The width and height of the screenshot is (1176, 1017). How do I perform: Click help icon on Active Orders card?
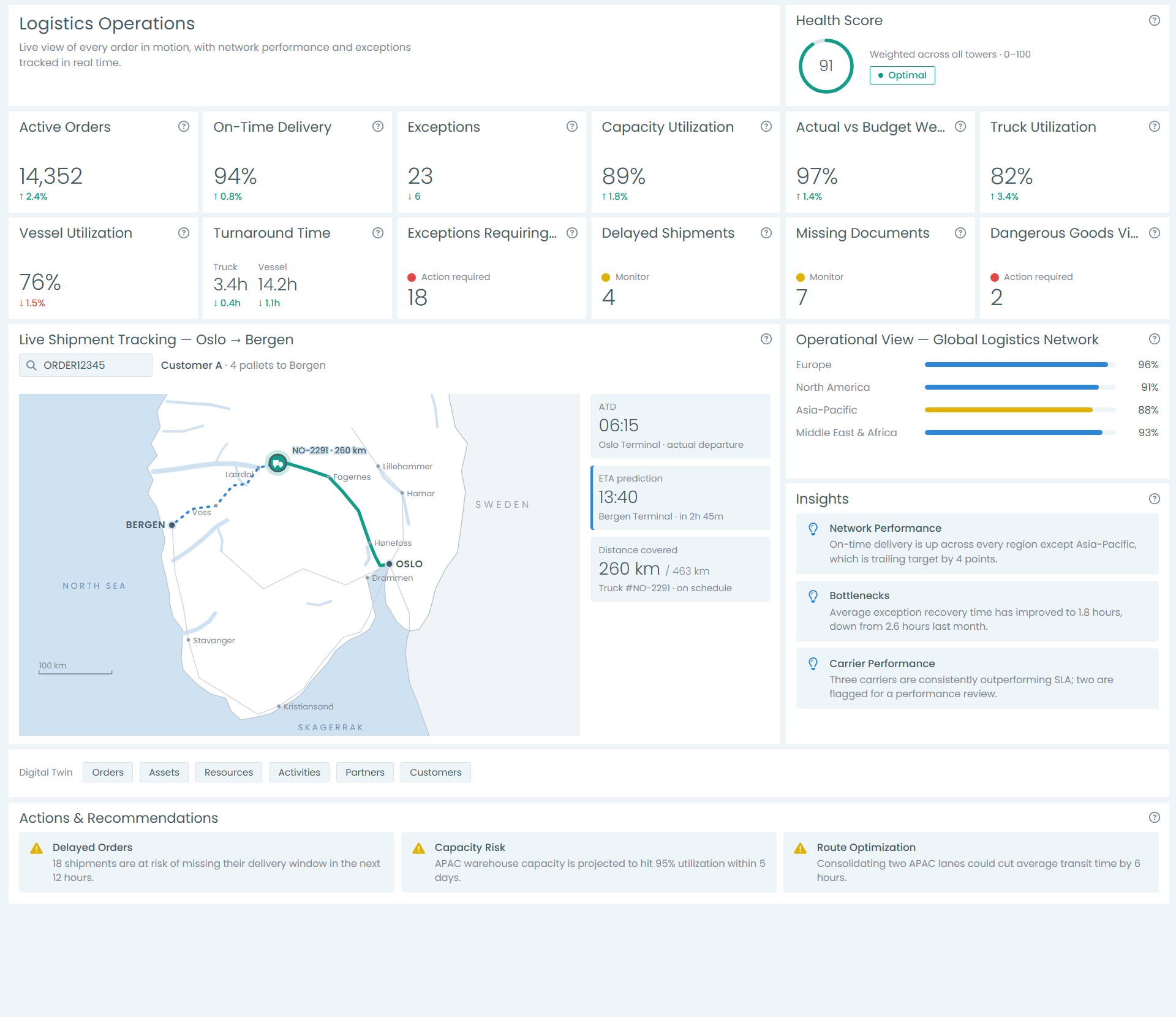coord(184,126)
